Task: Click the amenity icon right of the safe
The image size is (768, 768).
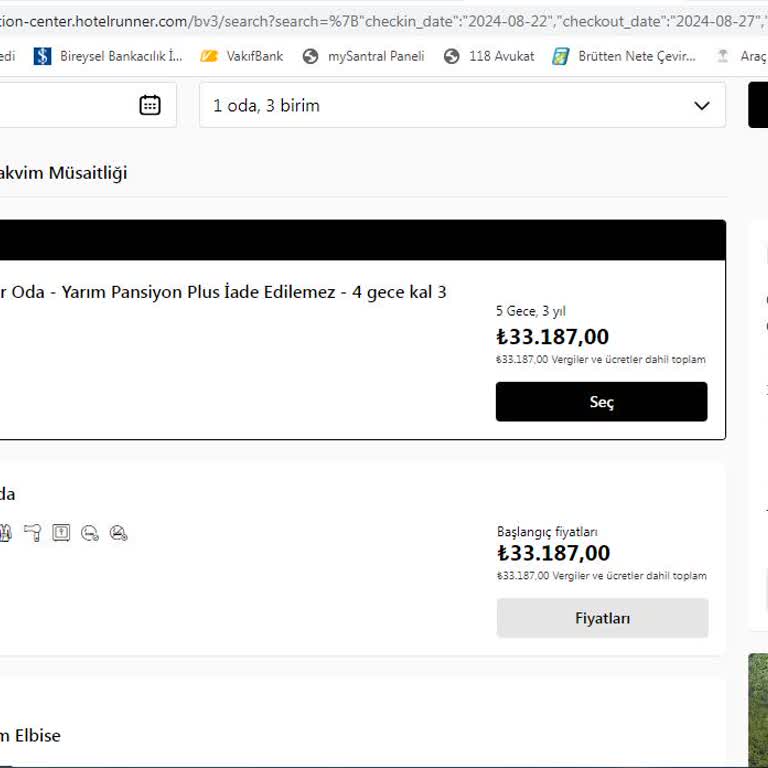Action: pos(90,533)
